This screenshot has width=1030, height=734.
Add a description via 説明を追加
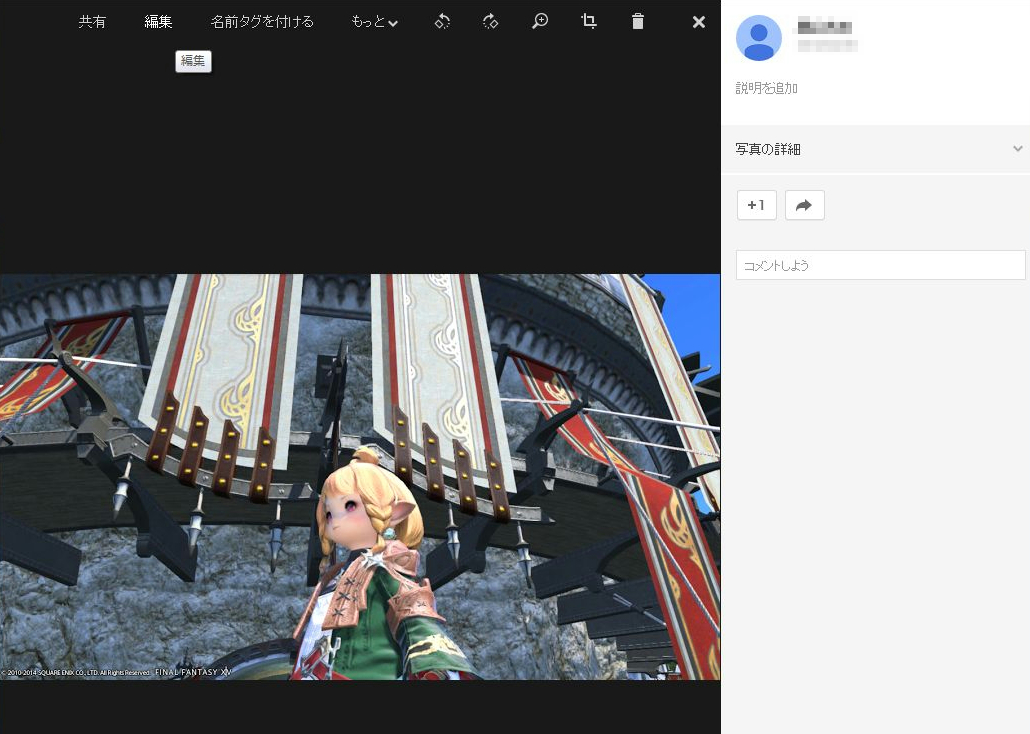click(x=767, y=88)
